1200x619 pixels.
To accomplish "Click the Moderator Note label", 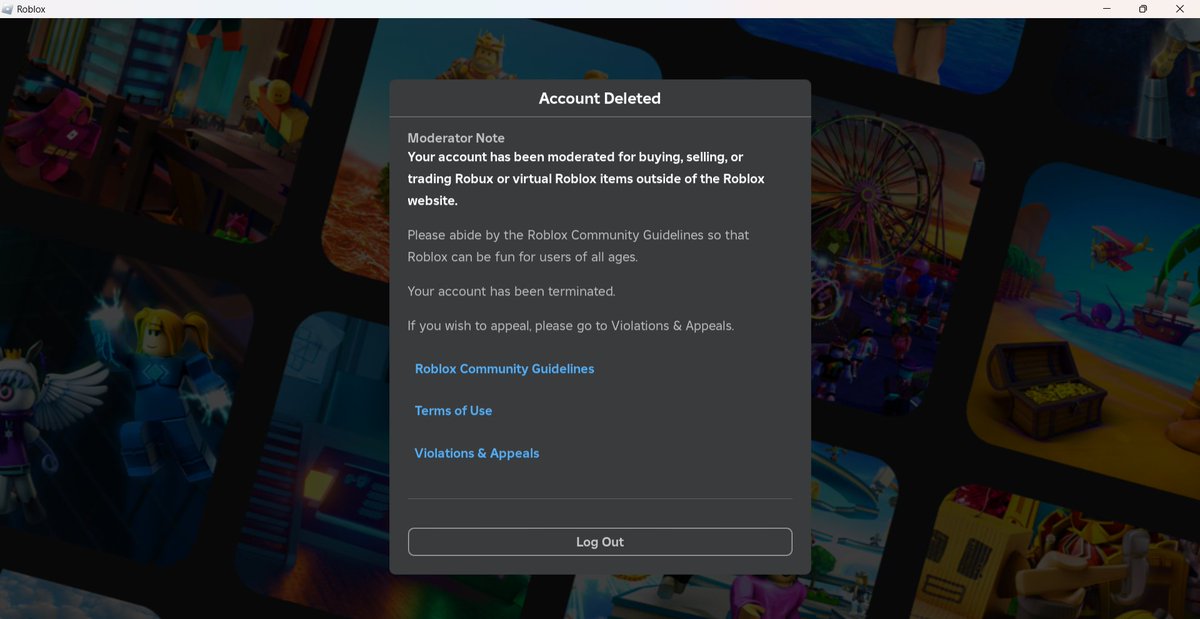I will (x=456, y=138).
